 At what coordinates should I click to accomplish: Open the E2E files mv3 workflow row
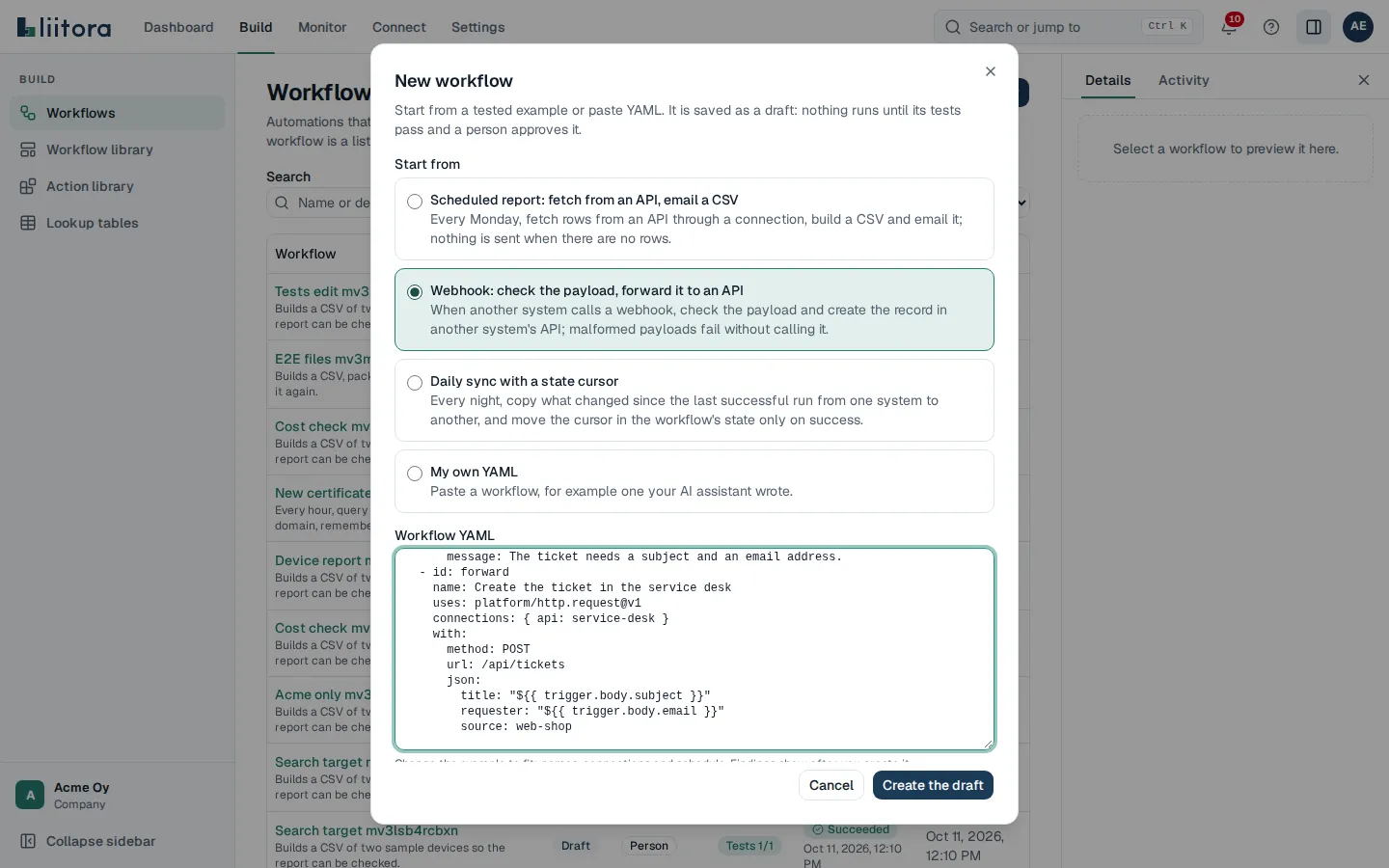click(322, 359)
